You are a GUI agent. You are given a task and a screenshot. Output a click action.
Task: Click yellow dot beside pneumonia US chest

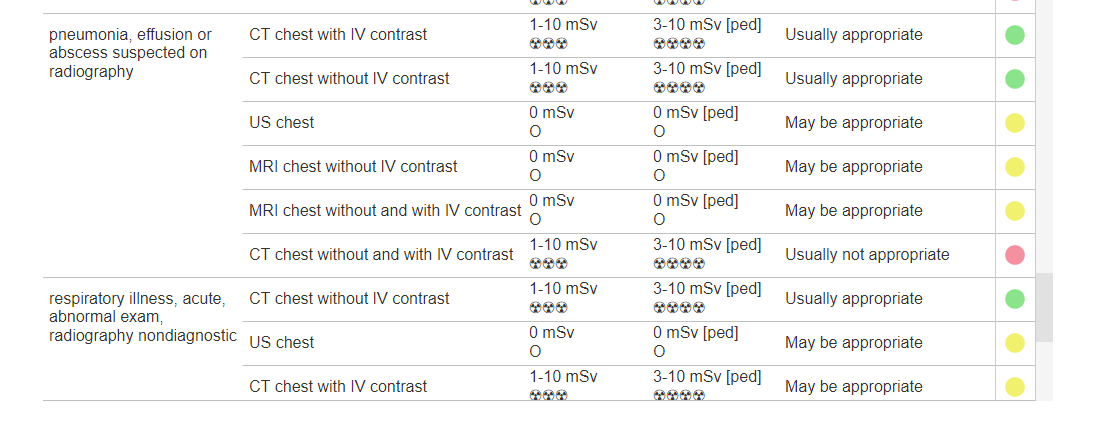tap(1015, 123)
